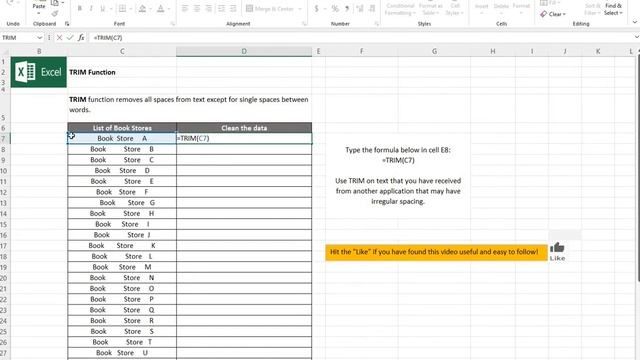
Task: Apply Accounting number format dollar icon
Action: click(316, 9)
